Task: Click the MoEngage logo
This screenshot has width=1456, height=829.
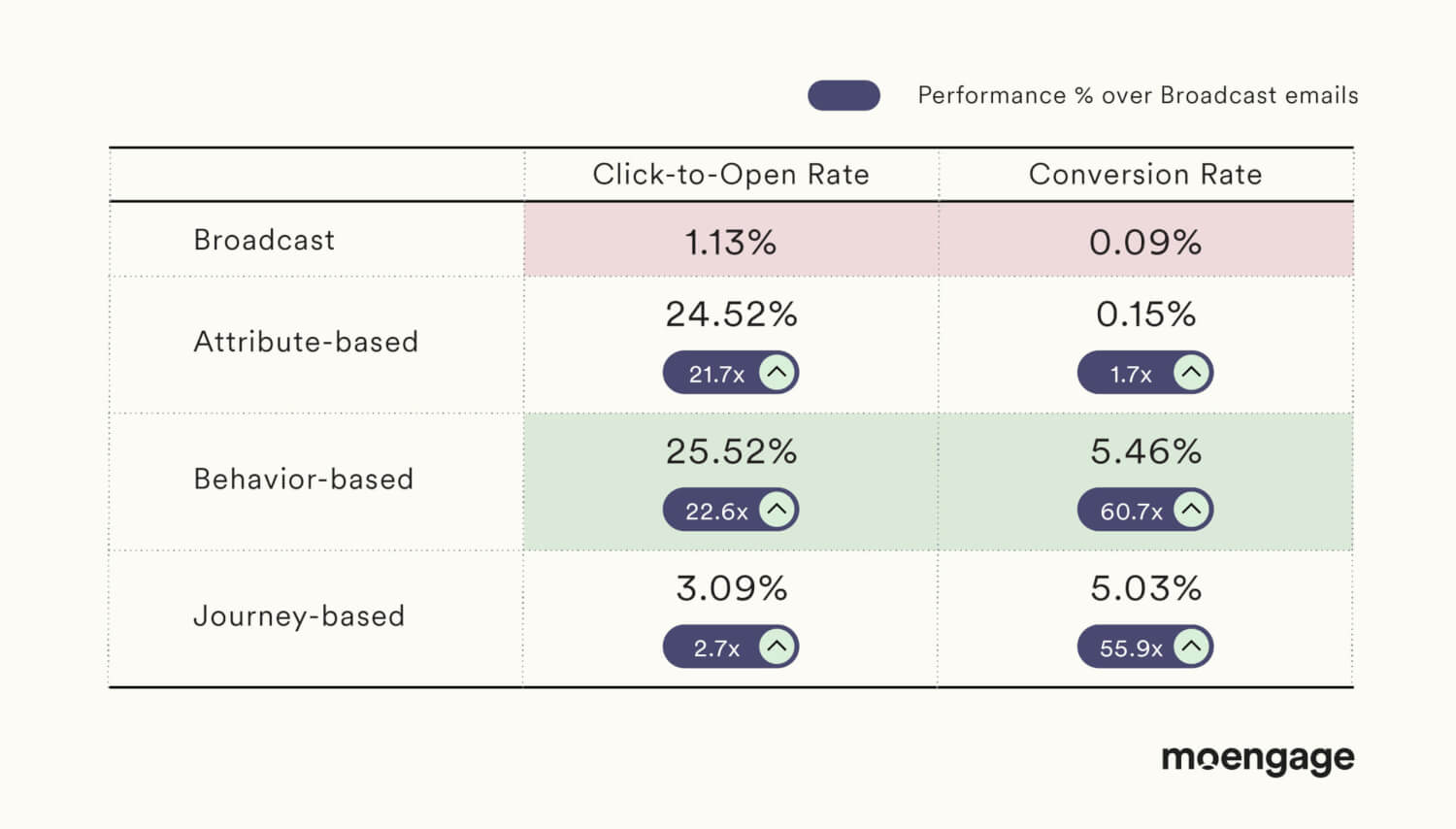Action: (x=1258, y=759)
